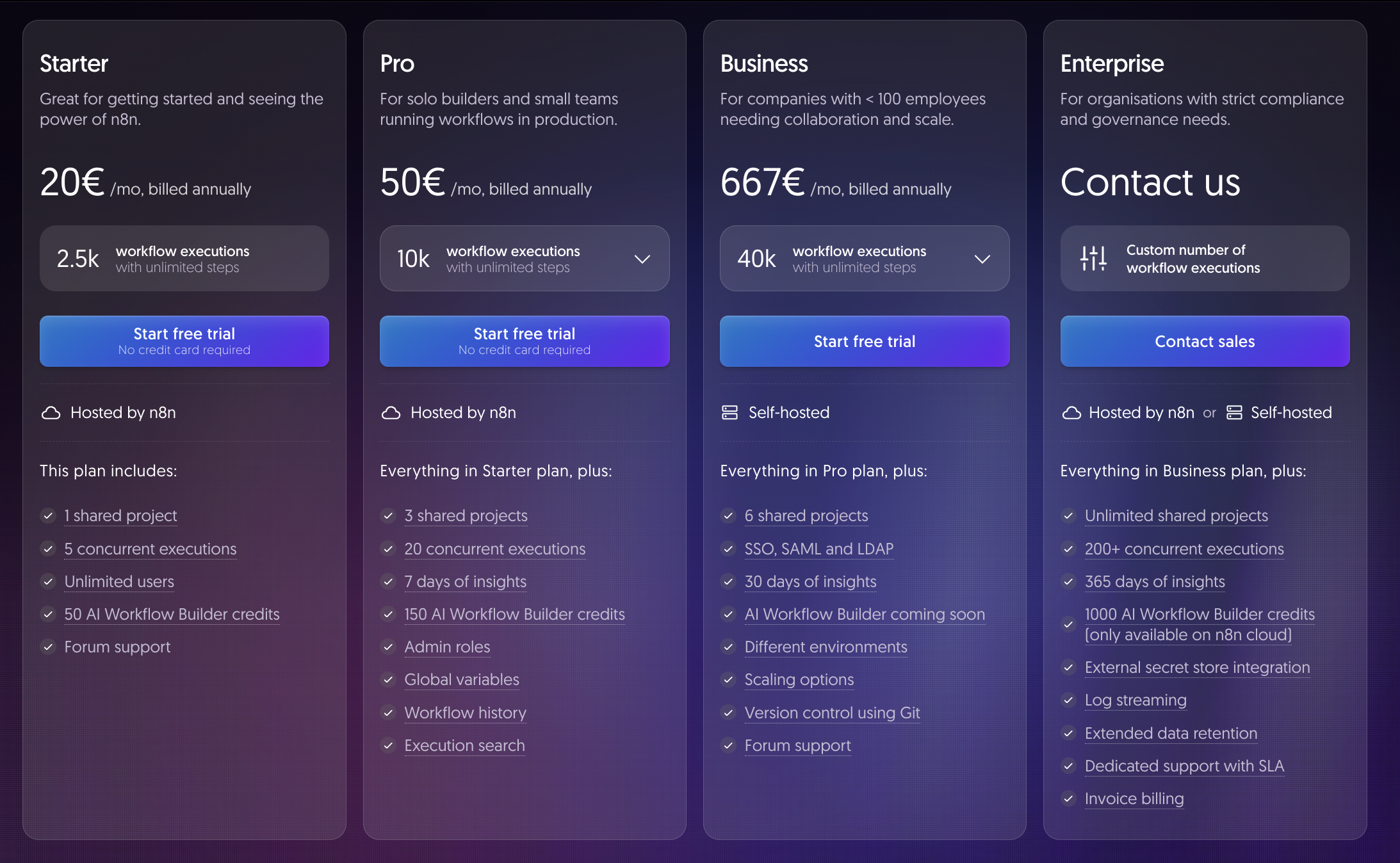This screenshot has height=863, width=1400.
Task: Click the Log streaming feature link
Action: [1135, 700]
